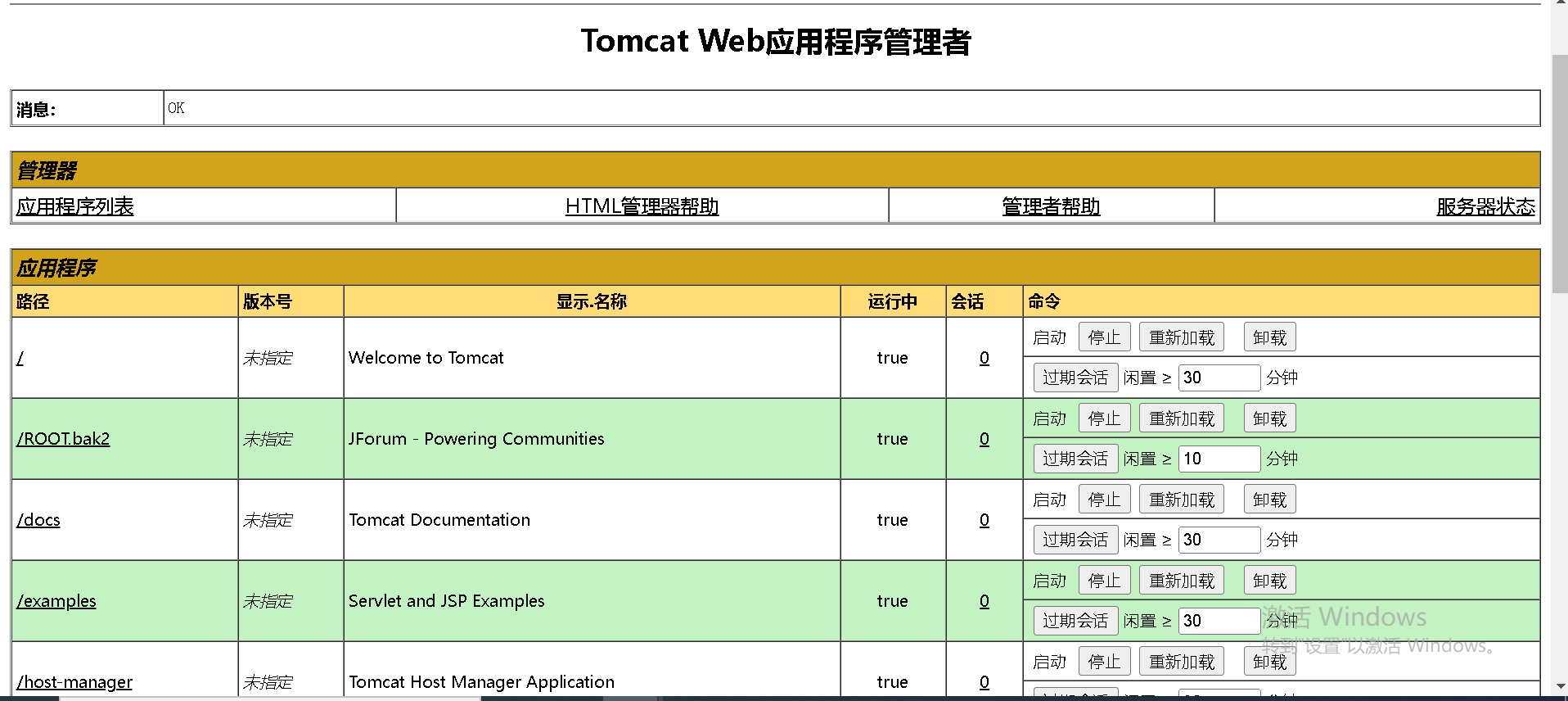Image resolution: width=1568 pixels, height=701 pixels.
Task: Click the 'Welcome to Tomcat' display name text
Action: pos(426,358)
